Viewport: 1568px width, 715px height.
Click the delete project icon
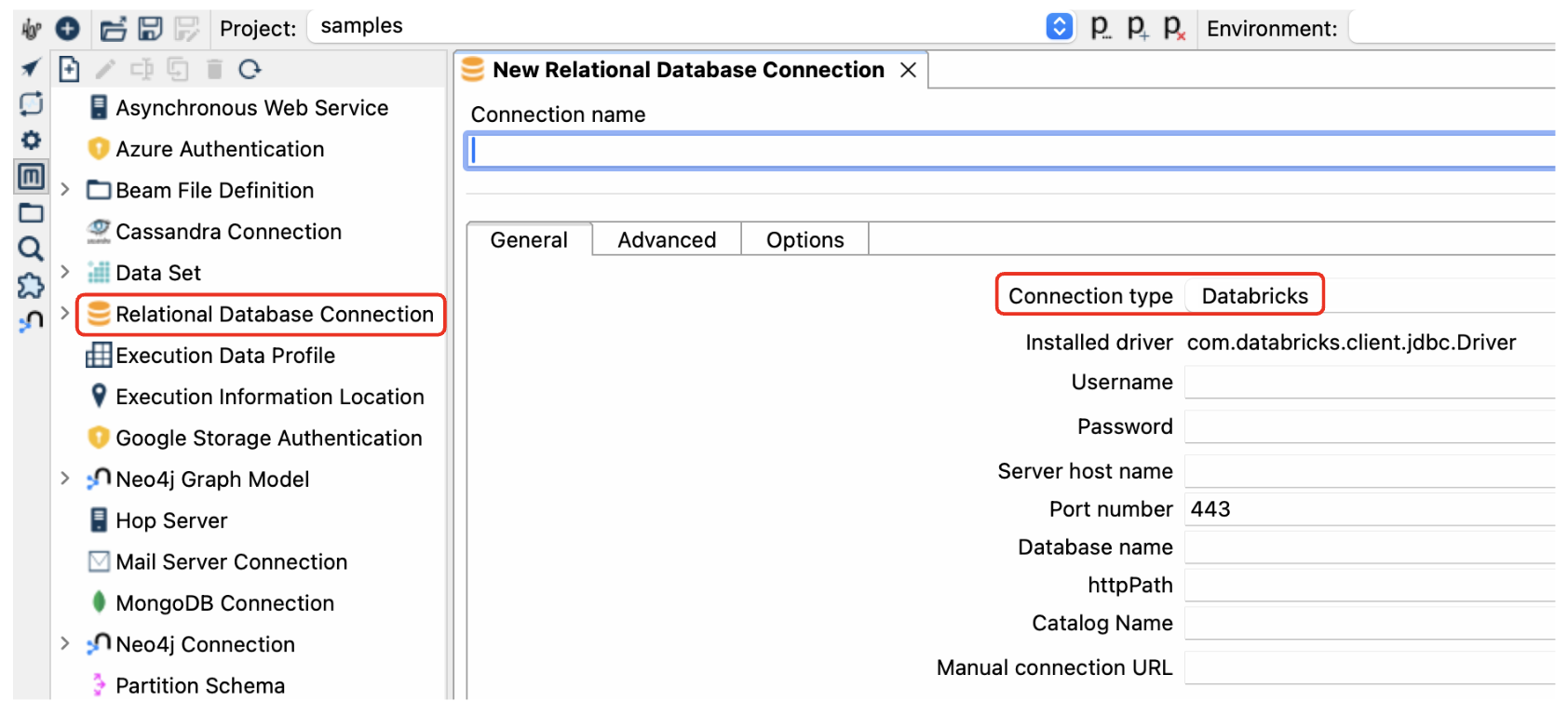1174,29
